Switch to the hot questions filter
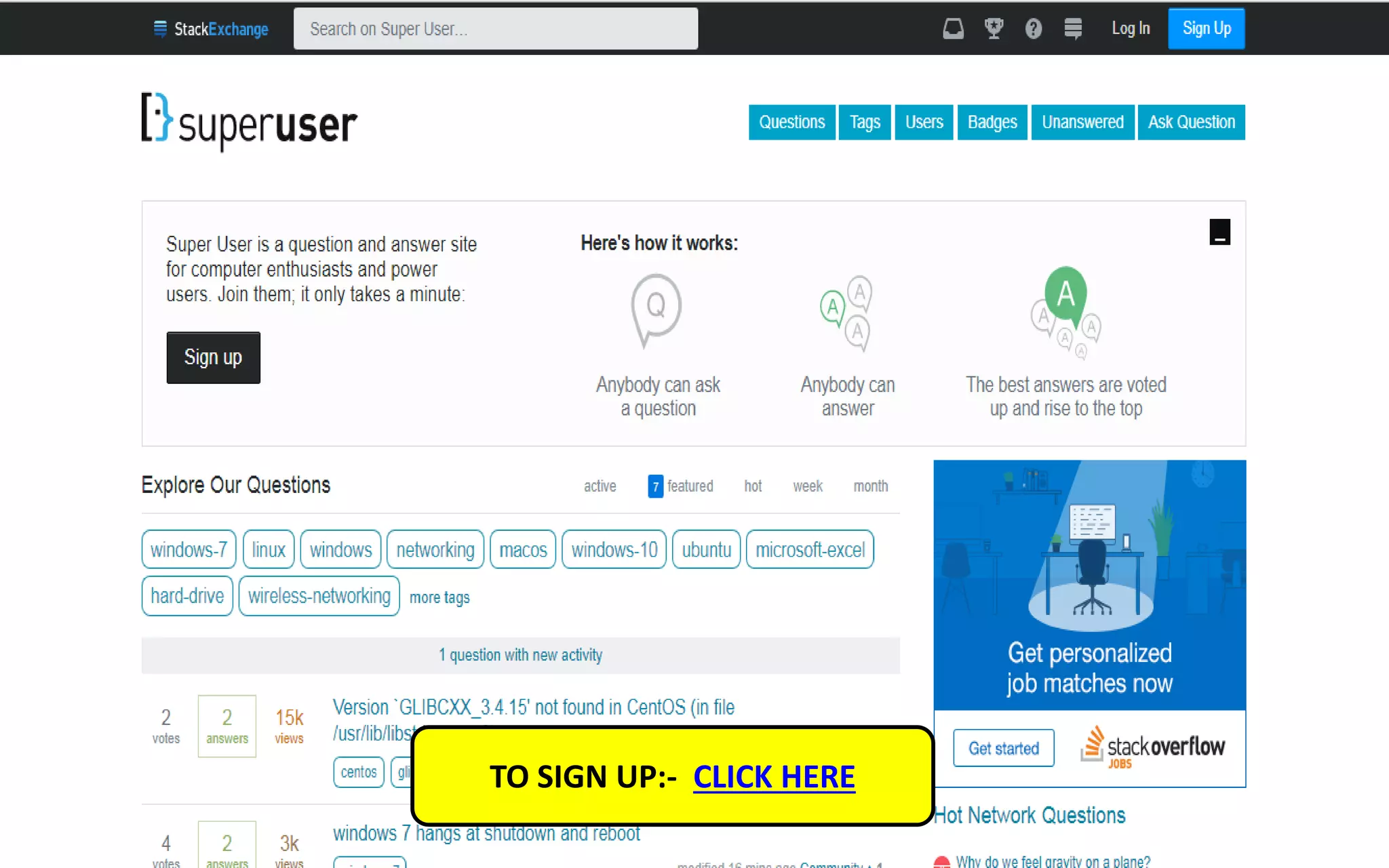This screenshot has height=868, width=1389. pos(753,486)
